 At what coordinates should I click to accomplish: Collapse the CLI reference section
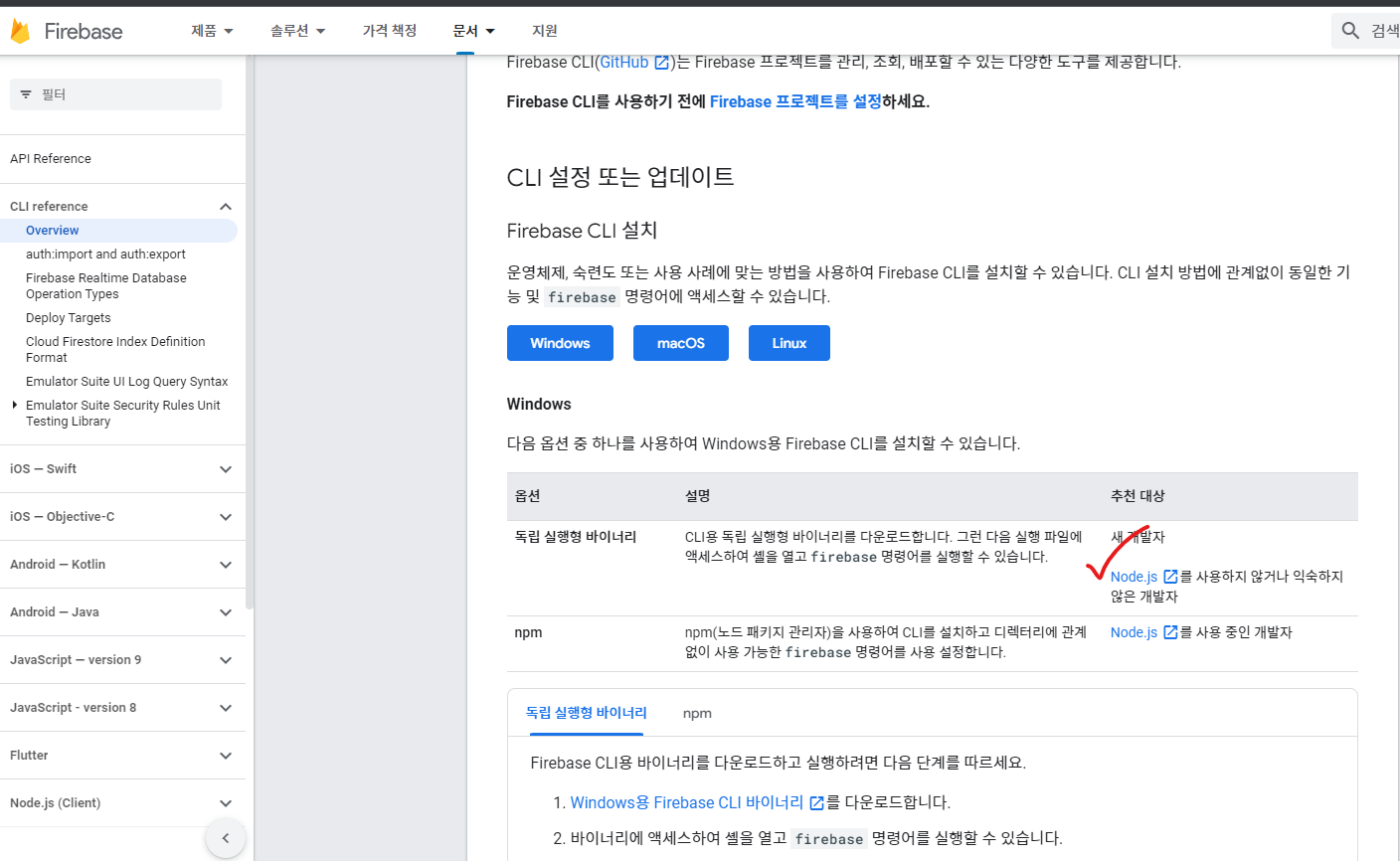pyautogui.click(x=226, y=207)
